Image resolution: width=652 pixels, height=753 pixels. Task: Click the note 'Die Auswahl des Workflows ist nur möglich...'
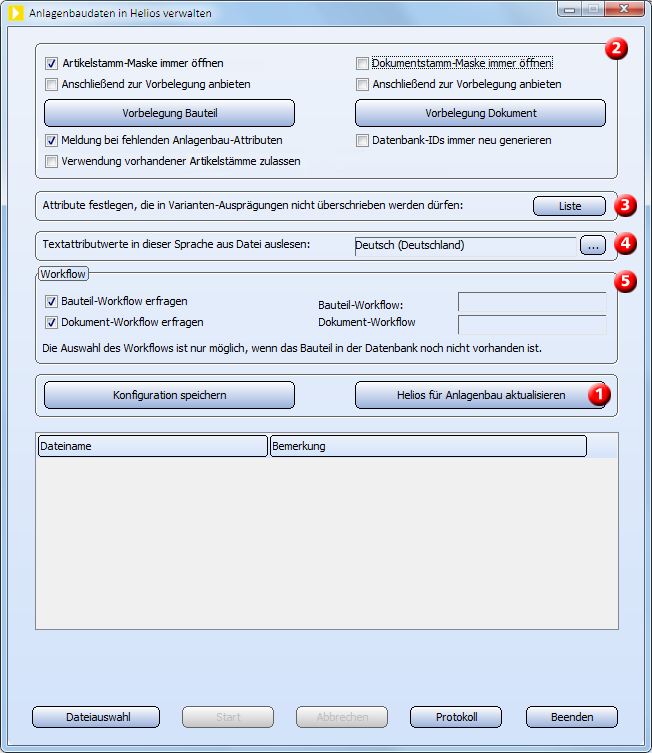pyautogui.click(x=292, y=348)
